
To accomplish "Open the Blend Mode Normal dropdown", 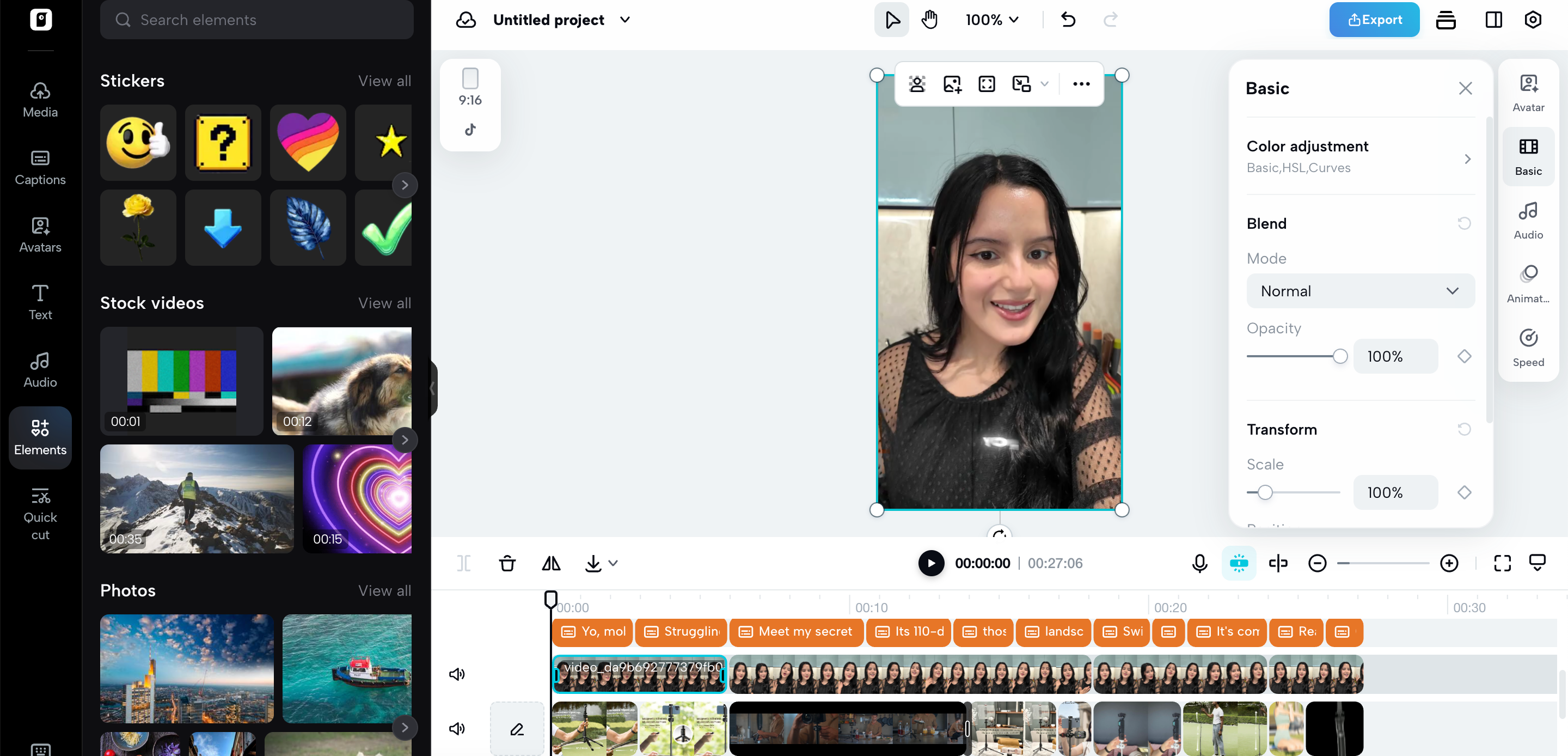I will [x=1360, y=291].
